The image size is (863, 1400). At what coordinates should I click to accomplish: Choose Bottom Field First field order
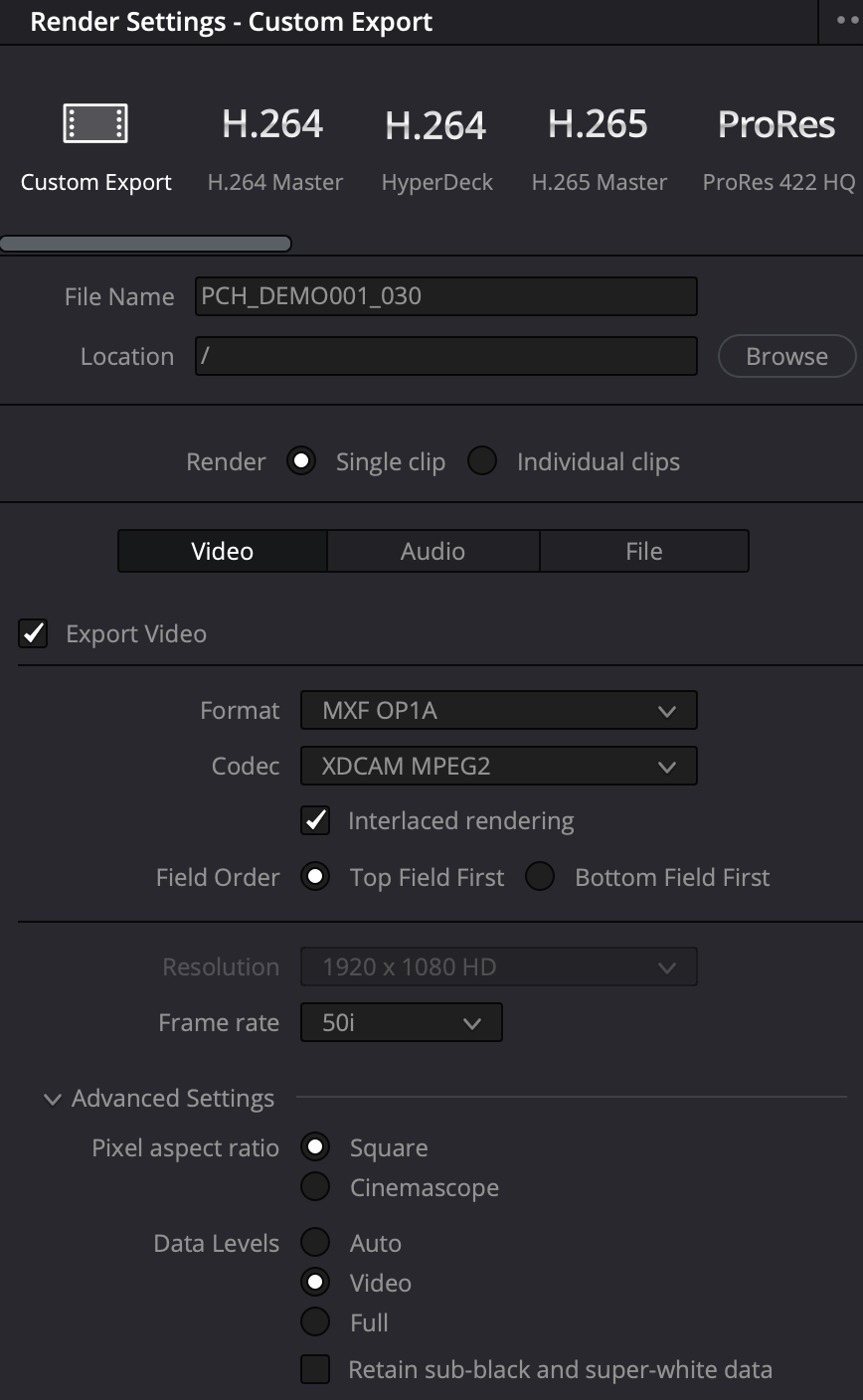click(540, 877)
